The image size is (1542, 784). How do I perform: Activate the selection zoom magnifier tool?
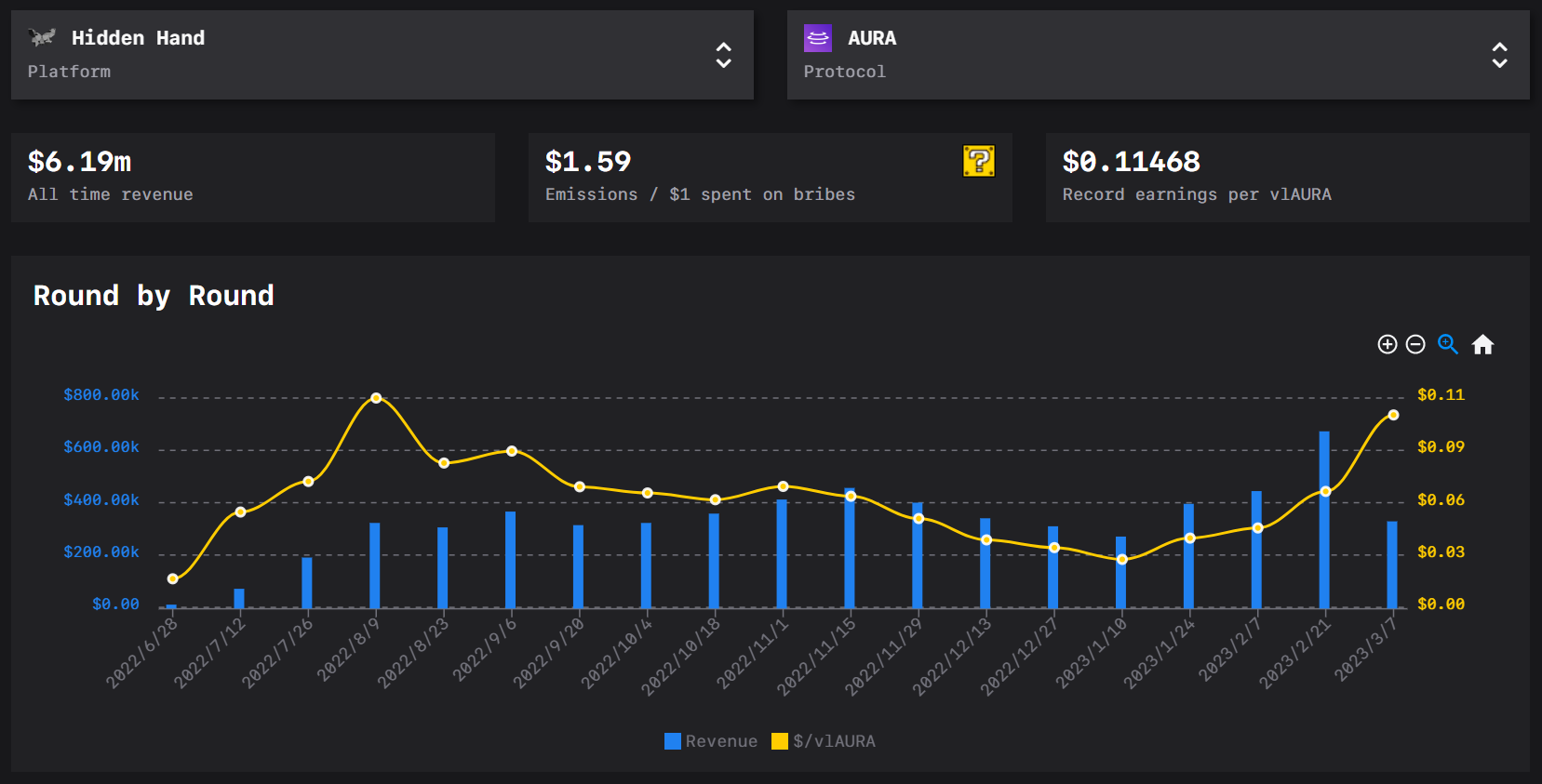point(1447,344)
